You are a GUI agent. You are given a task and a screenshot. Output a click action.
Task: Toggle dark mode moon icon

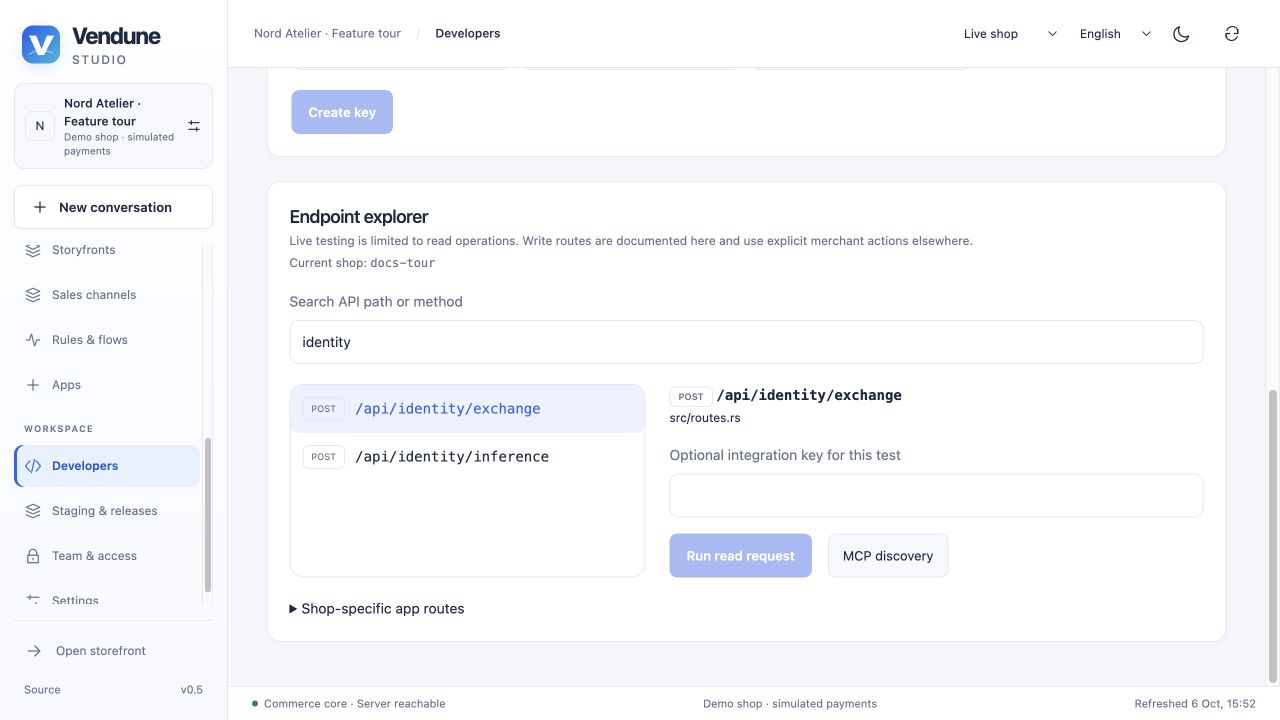(1181, 34)
